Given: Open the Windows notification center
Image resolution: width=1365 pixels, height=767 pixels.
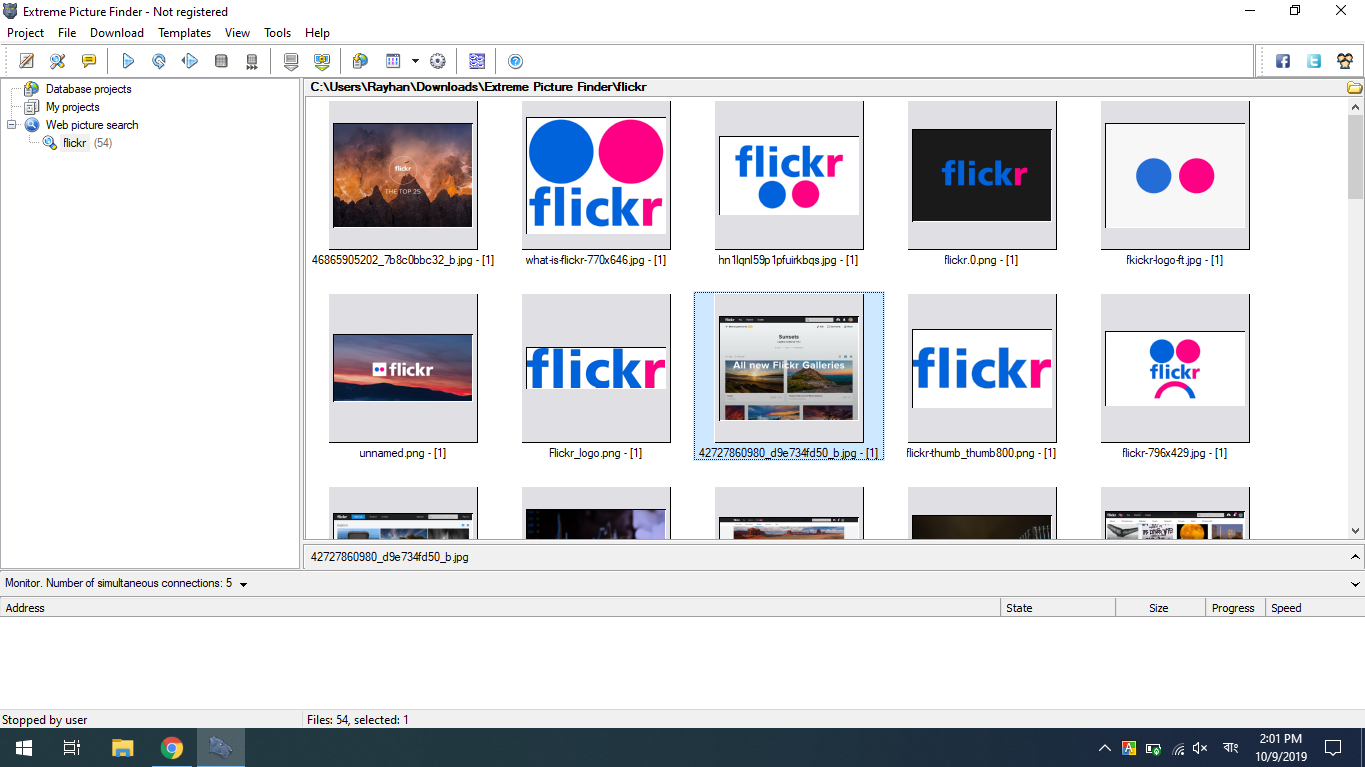Looking at the screenshot, I should coord(1333,748).
